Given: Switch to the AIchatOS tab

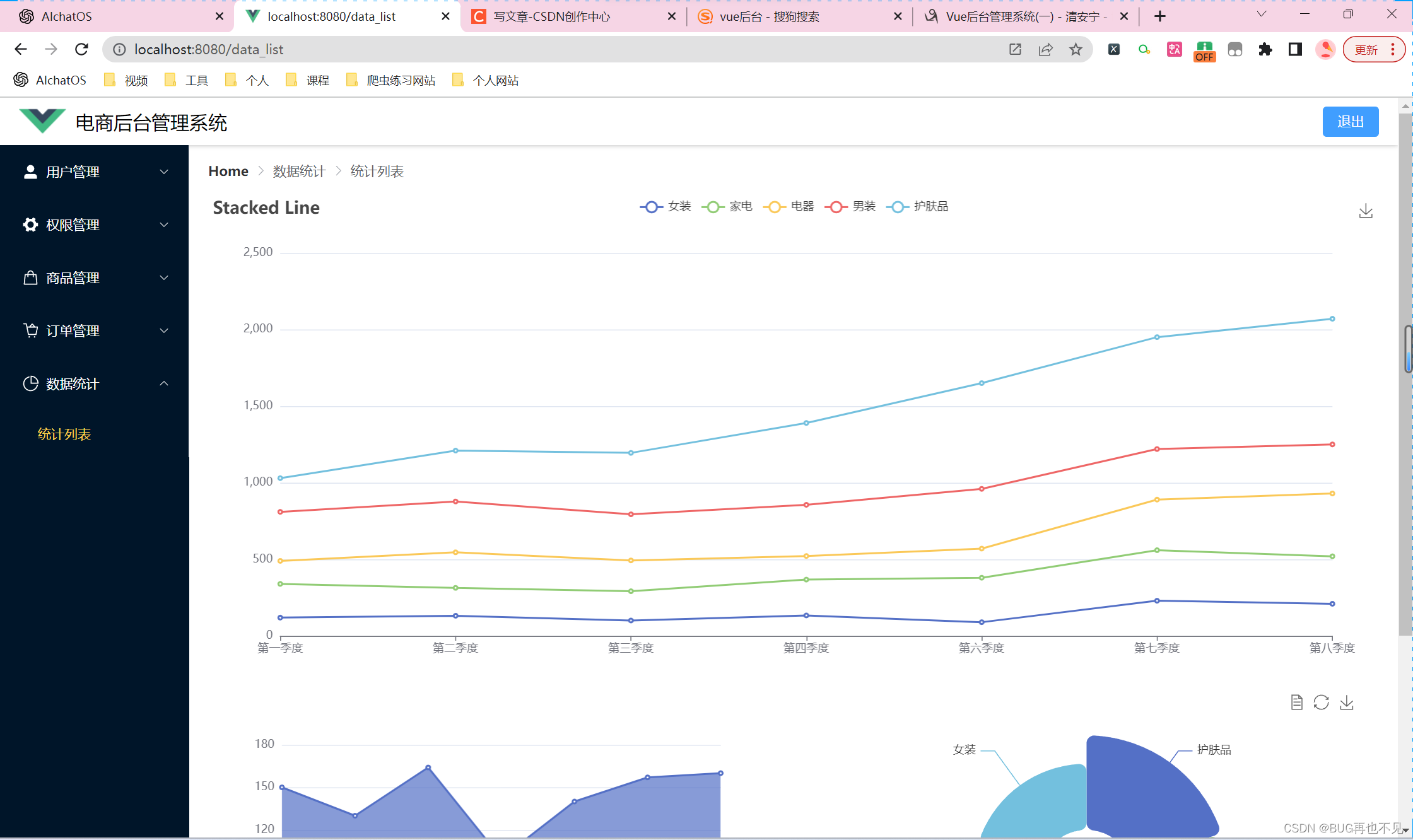Looking at the screenshot, I should tap(117, 16).
